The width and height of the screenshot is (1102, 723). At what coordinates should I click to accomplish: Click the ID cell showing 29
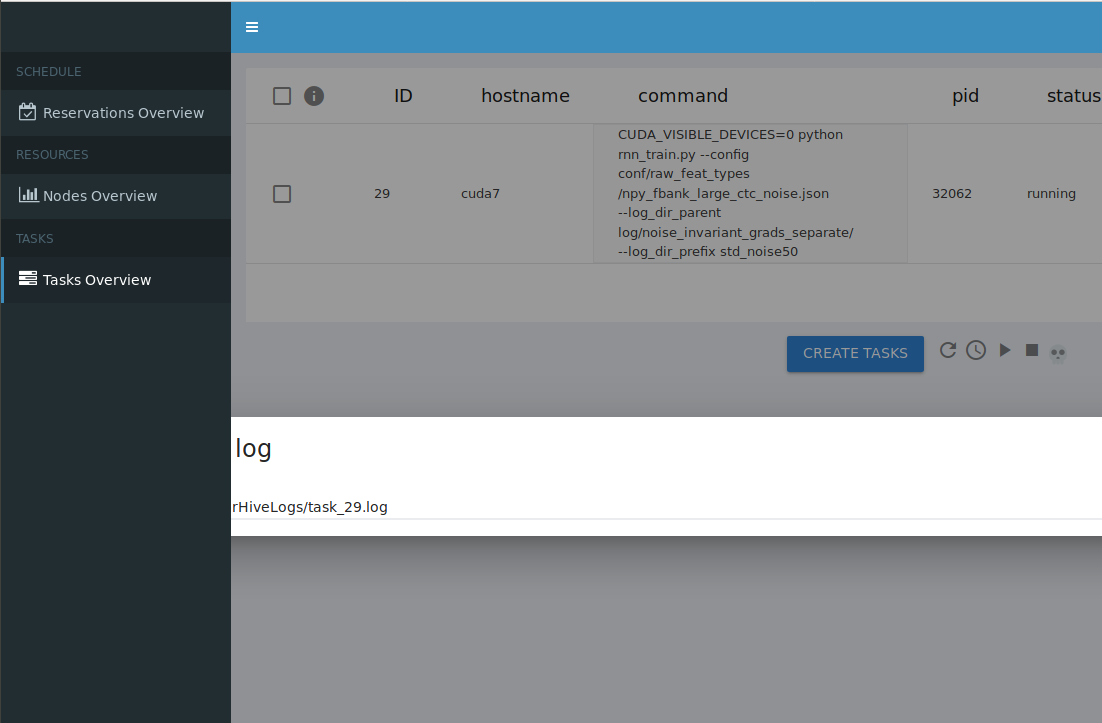point(382,193)
